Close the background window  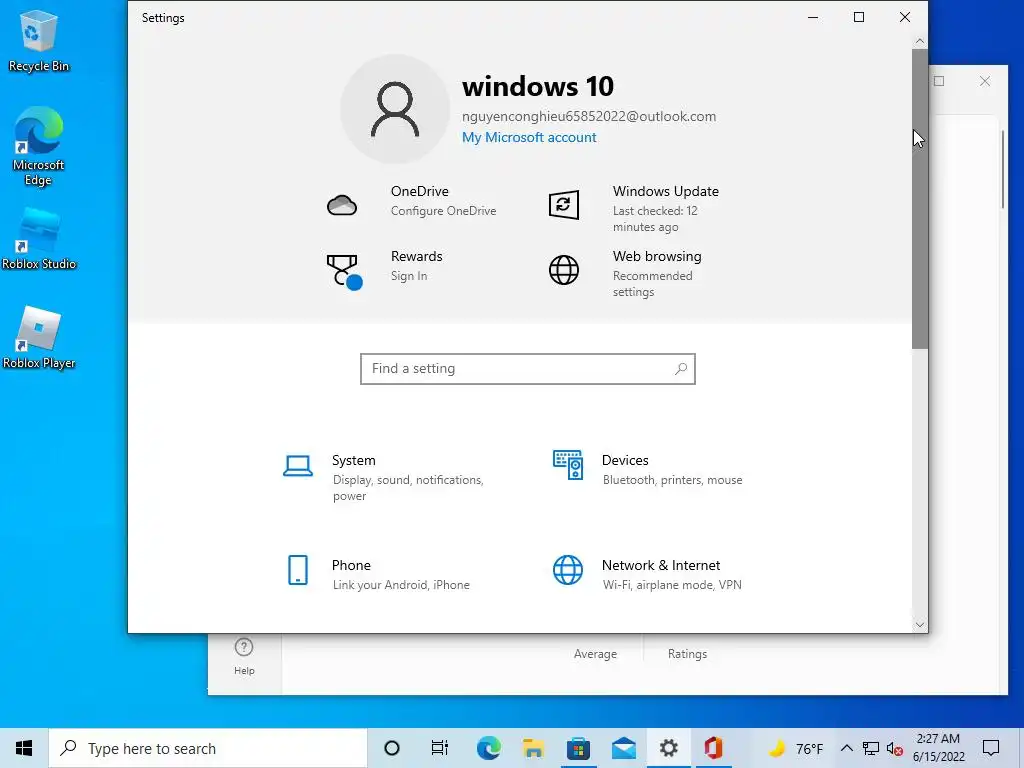pyautogui.click(x=985, y=81)
